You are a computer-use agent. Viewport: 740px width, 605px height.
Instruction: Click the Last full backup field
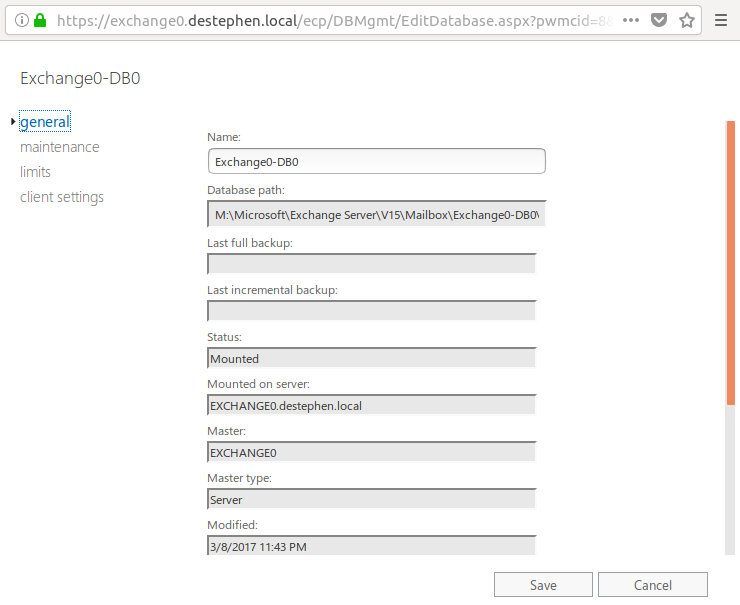(371, 264)
